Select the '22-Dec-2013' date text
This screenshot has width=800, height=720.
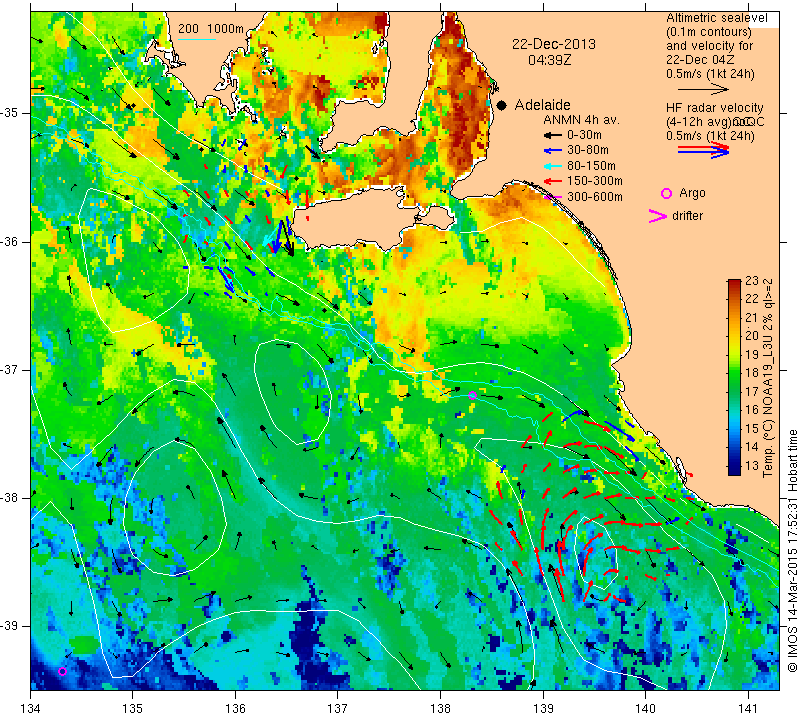click(x=554, y=44)
